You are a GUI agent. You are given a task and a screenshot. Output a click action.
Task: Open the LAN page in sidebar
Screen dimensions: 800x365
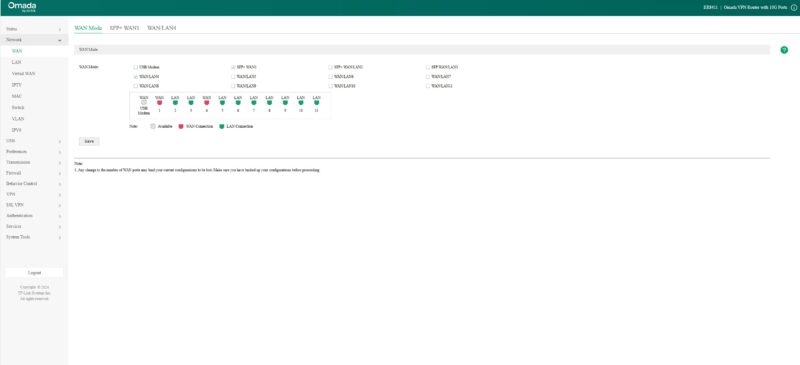pyautogui.click(x=34, y=62)
